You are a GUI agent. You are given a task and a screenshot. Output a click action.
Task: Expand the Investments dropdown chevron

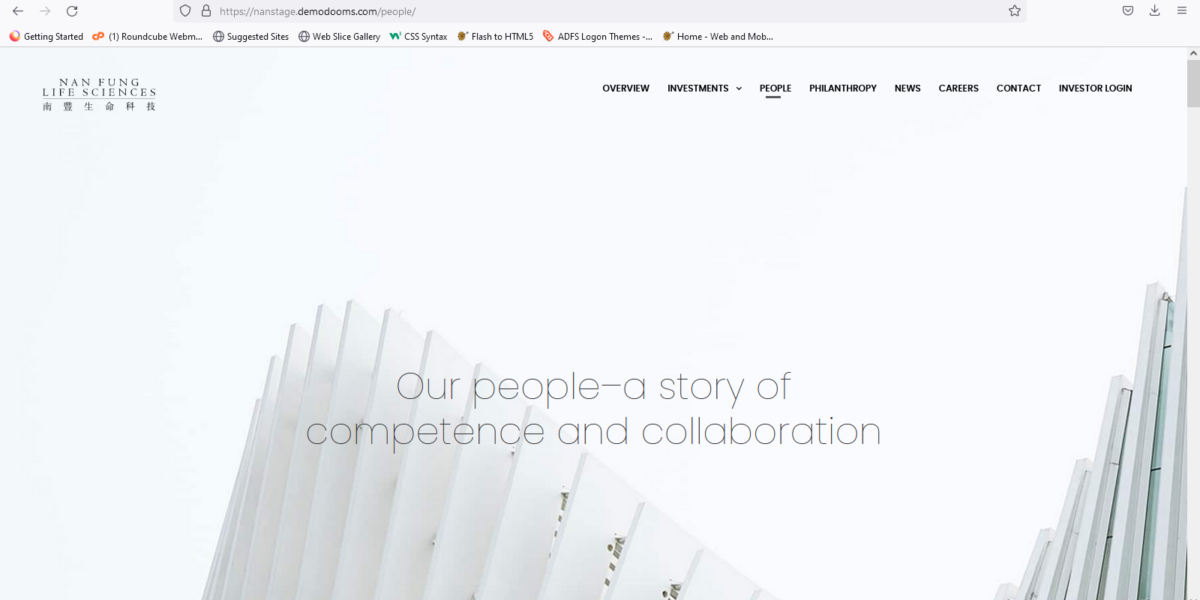click(x=739, y=88)
